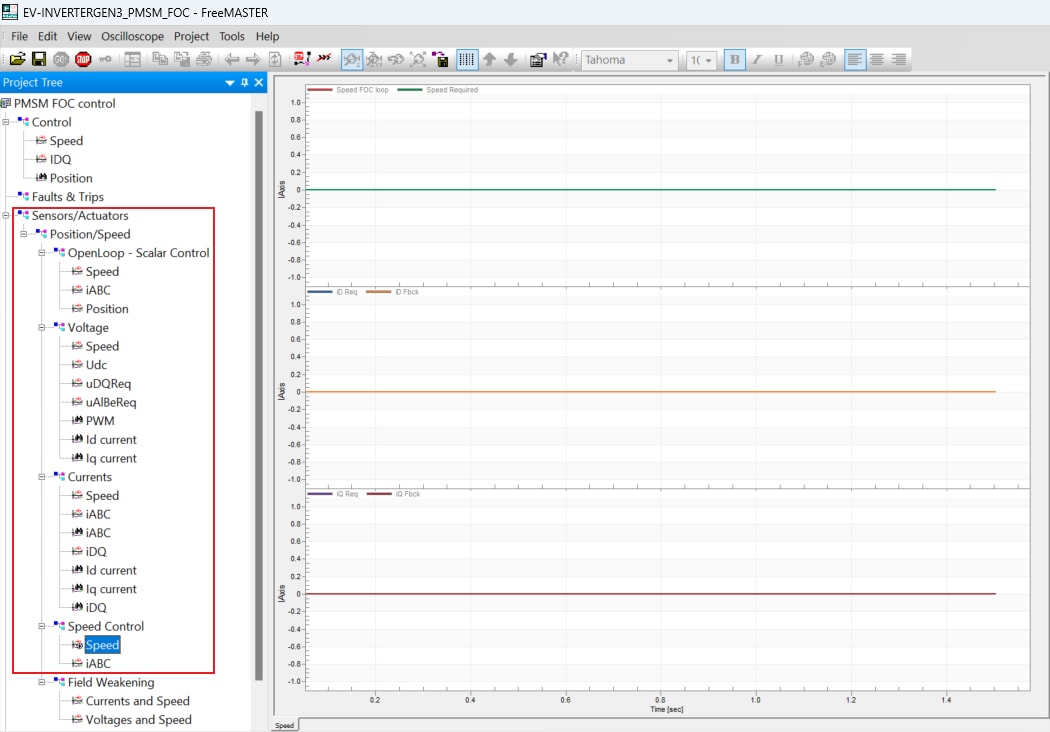
Task: Collapse the Sensors/Actuators tree node
Action: [6, 216]
